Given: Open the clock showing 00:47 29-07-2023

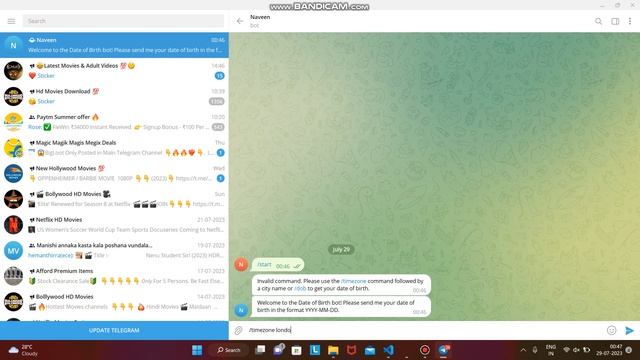Looking at the screenshot, I should pyautogui.click(x=609, y=350).
